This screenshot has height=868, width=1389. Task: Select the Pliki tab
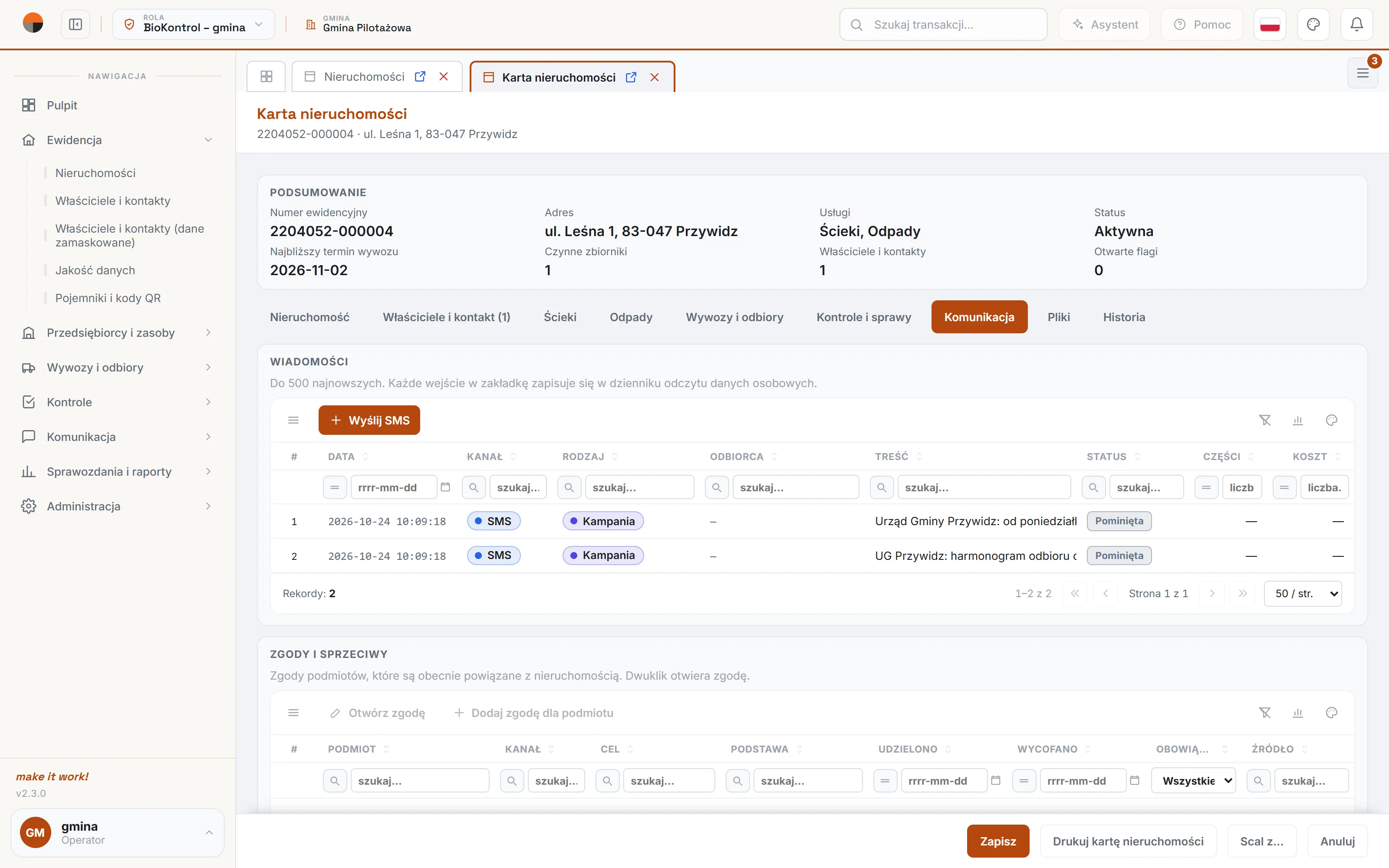(x=1058, y=317)
